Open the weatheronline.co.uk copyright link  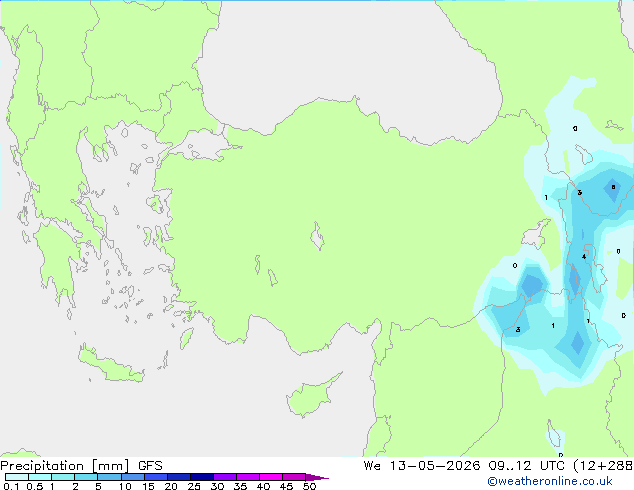pyautogui.click(x=550, y=481)
